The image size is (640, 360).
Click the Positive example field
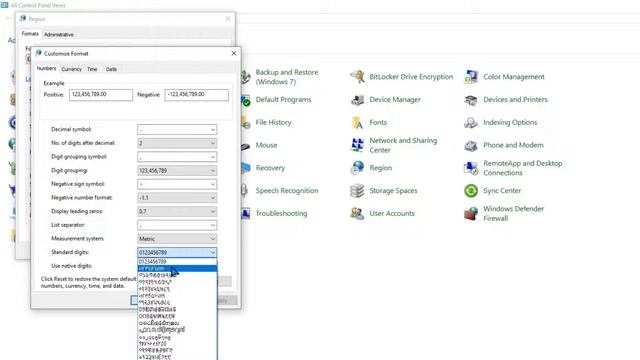[x=100, y=95]
